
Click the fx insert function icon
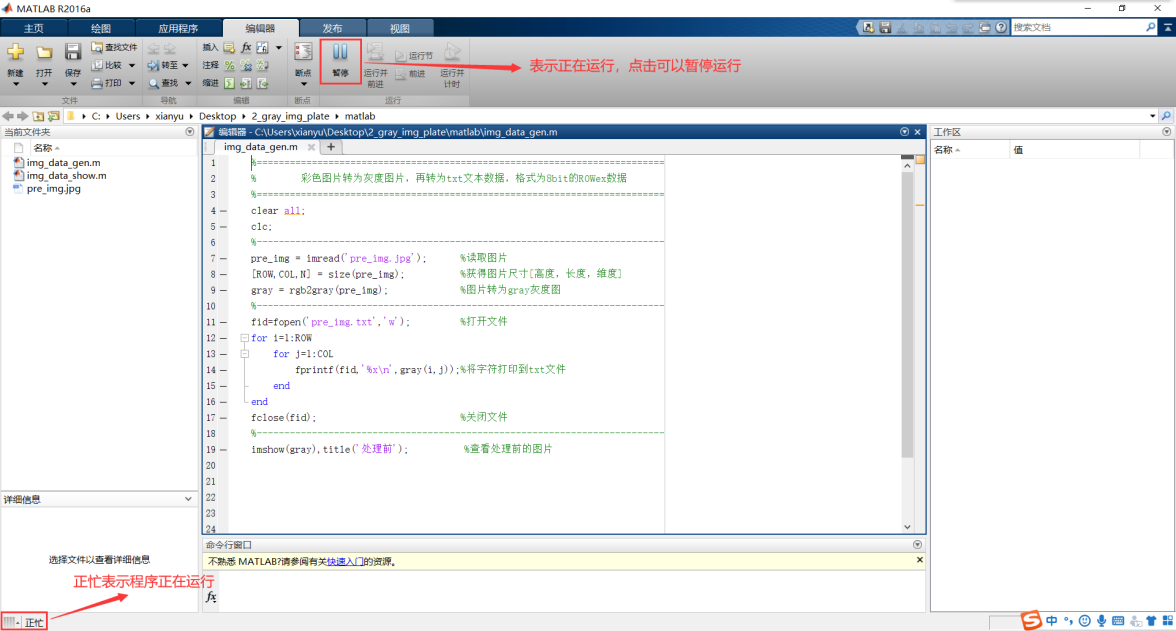point(246,47)
